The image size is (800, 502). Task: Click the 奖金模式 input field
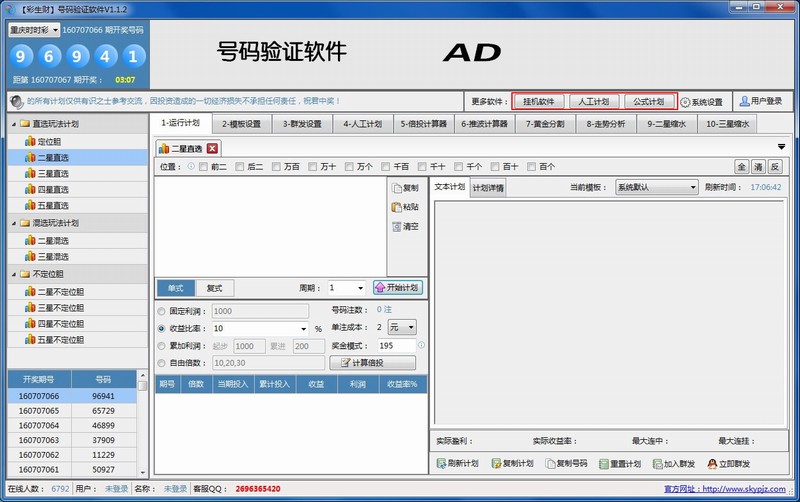(x=393, y=345)
